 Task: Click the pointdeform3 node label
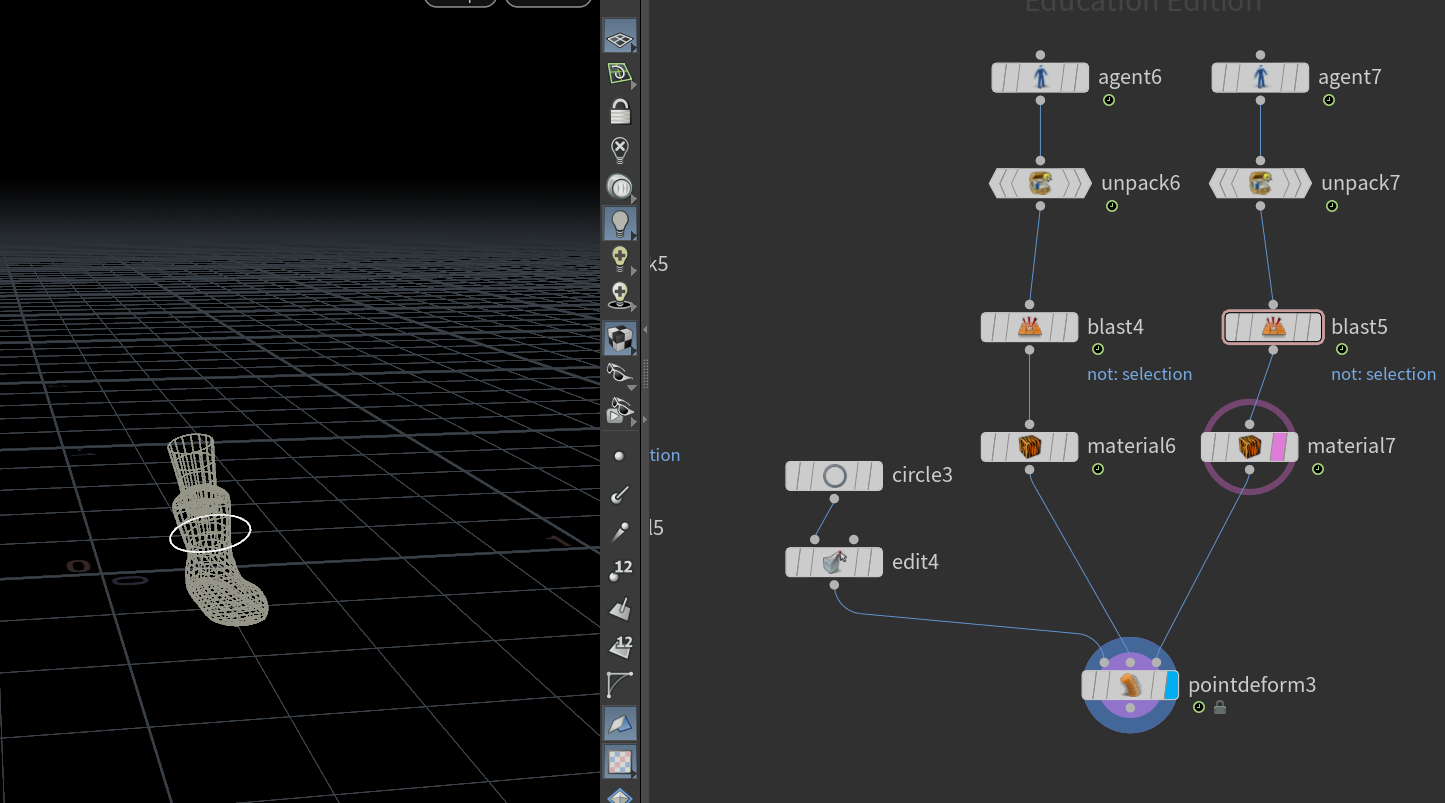1252,685
